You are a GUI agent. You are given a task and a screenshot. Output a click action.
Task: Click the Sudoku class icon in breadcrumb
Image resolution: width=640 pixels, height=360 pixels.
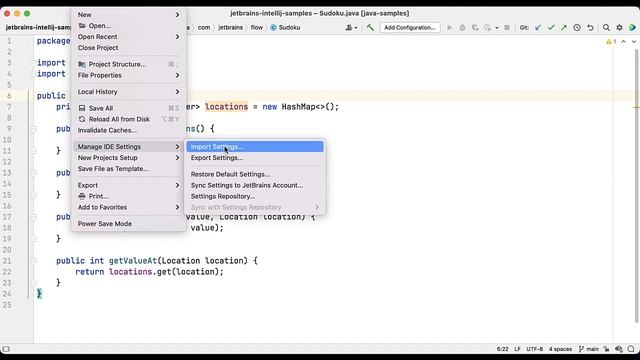tap(273, 27)
